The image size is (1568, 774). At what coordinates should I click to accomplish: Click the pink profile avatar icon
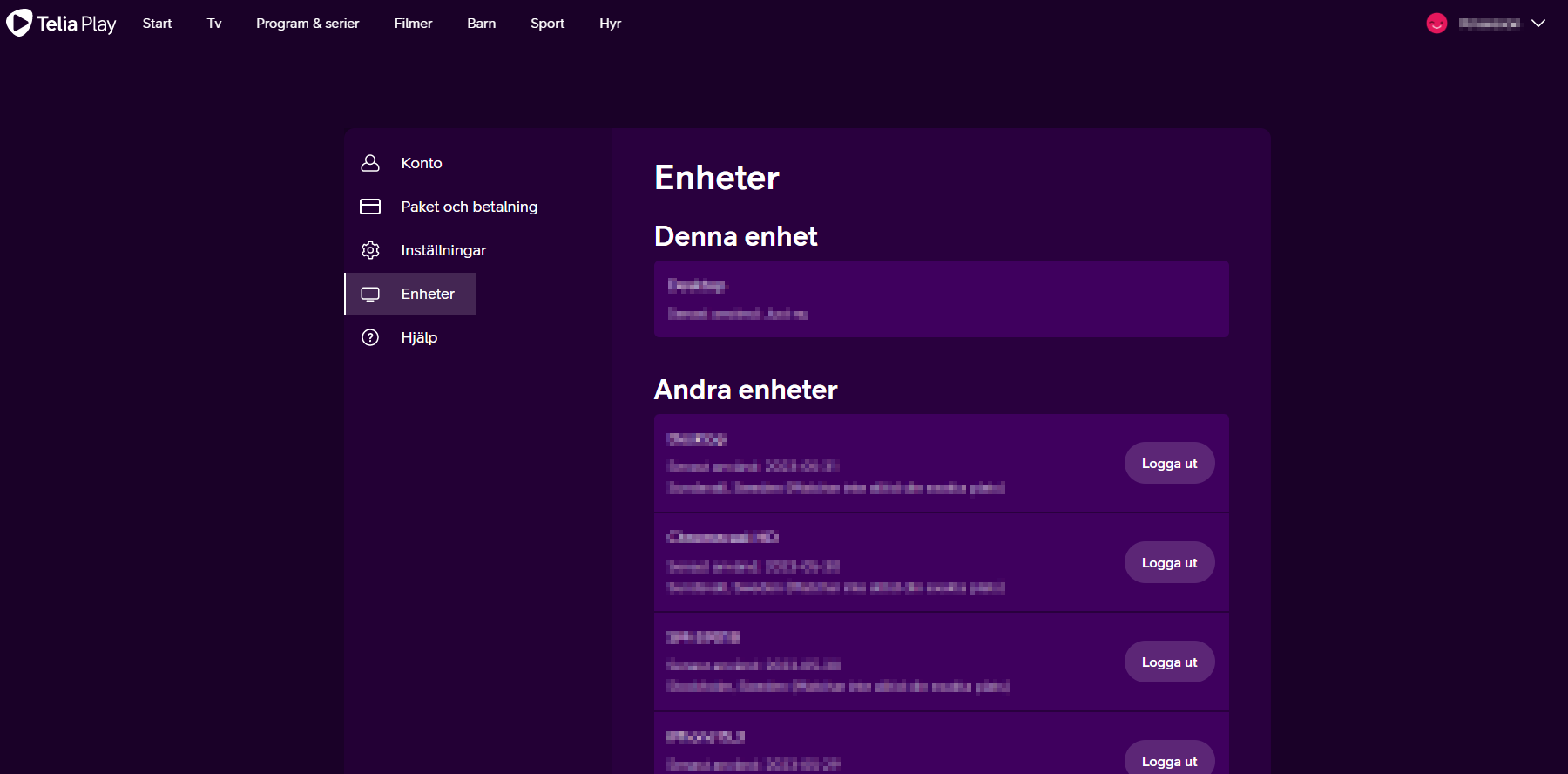(1436, 24)
